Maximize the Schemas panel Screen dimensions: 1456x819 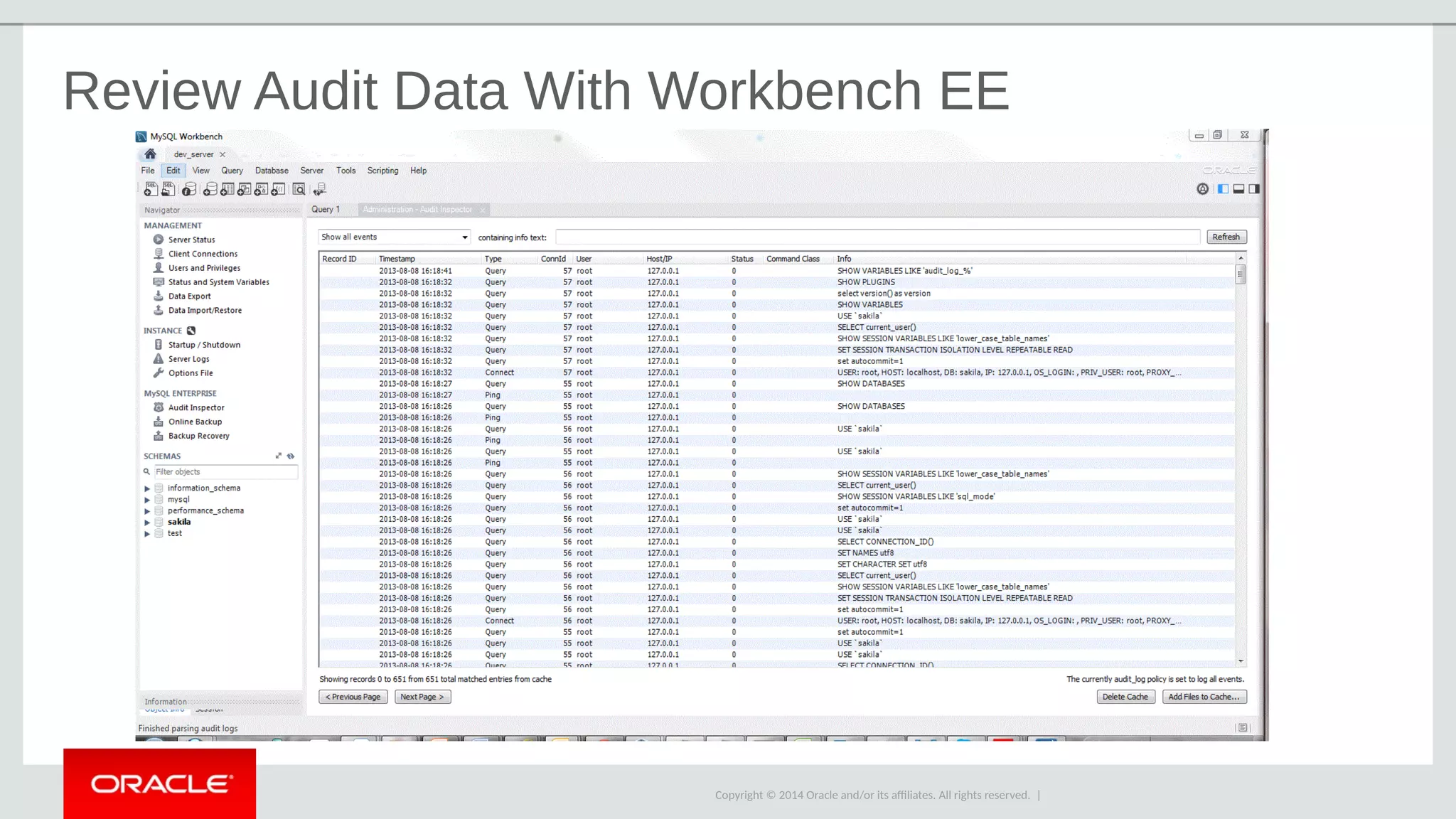click(278, 456)
